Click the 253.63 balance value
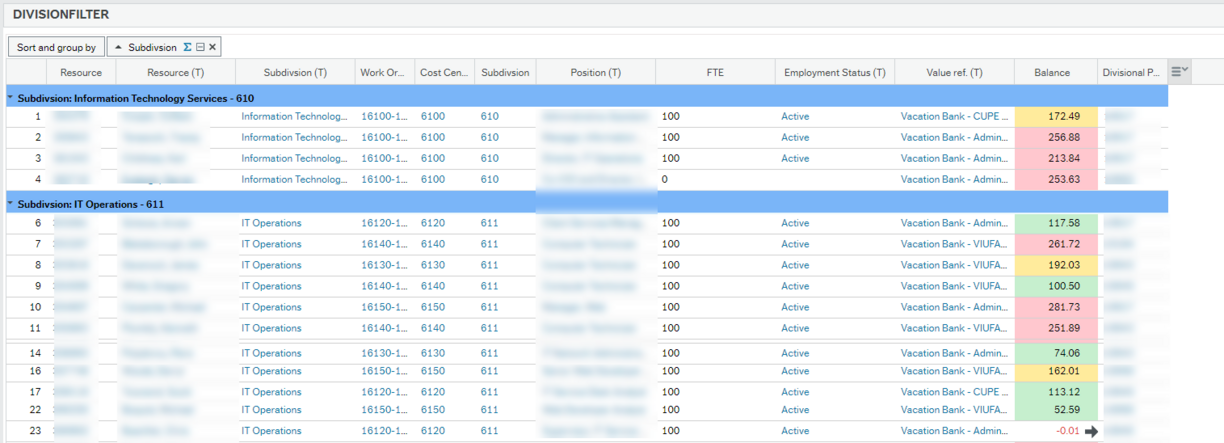Image resolution: width=1224 pixels, height=443 pixels. coord(1063,180)
